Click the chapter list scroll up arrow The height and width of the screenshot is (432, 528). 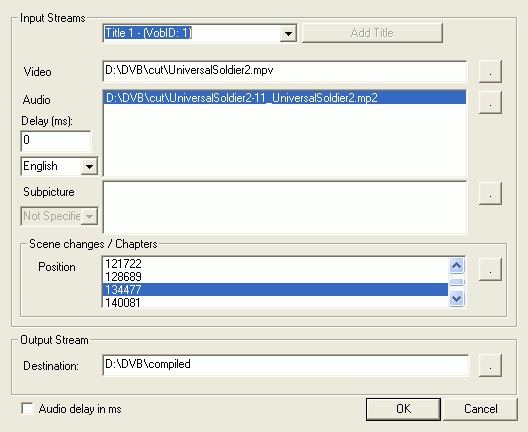click(x=457, y=266)
